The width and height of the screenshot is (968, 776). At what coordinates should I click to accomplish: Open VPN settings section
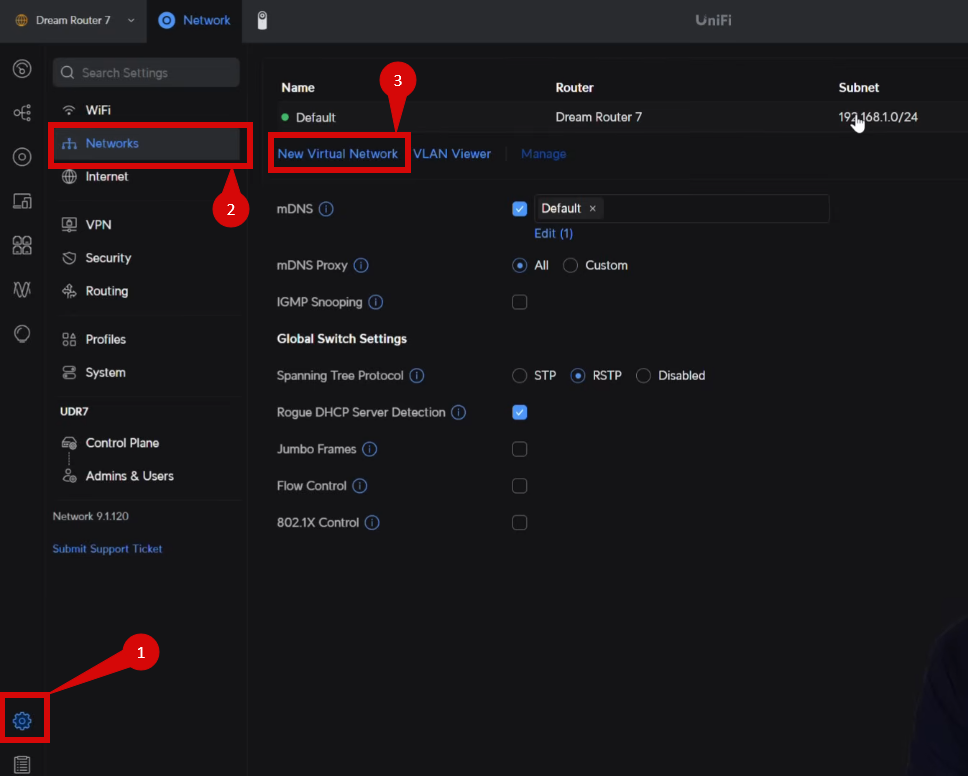coord(146,225)
